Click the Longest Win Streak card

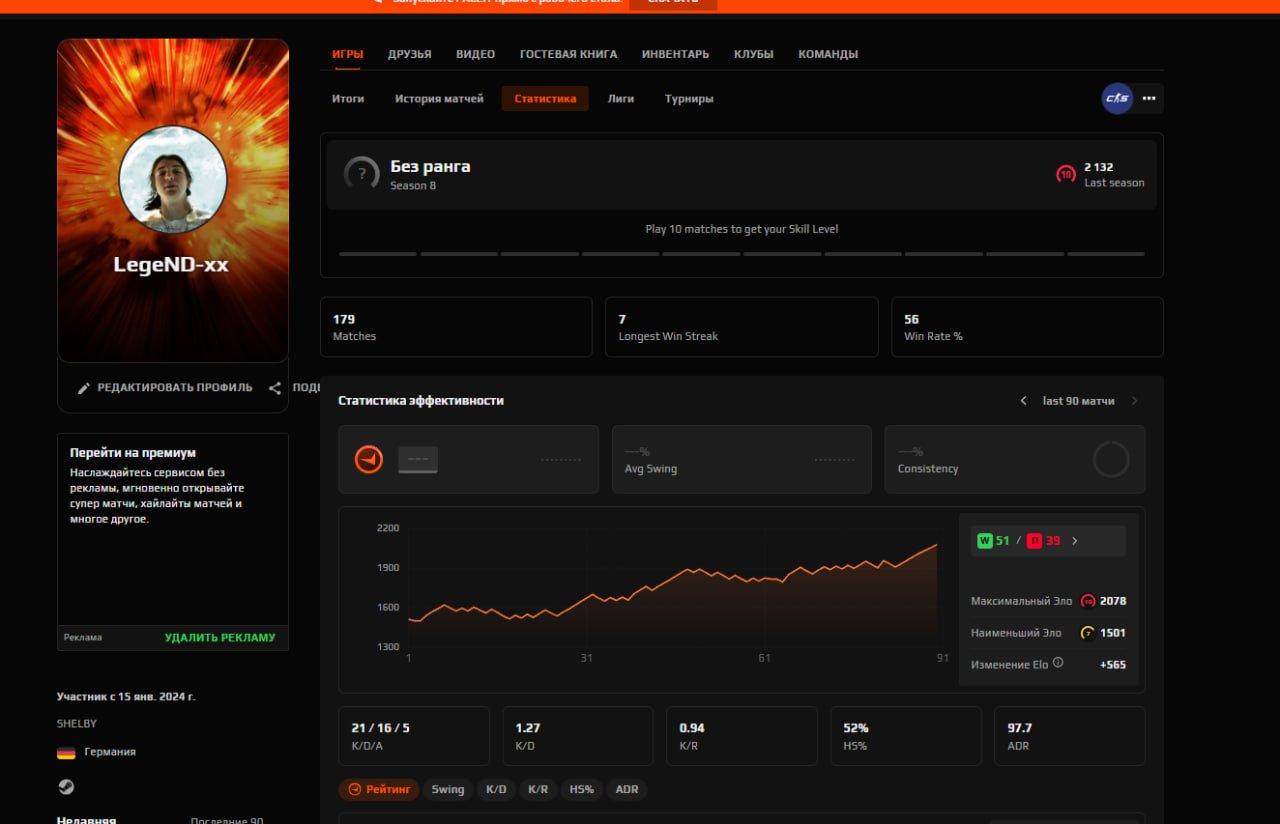coord(742,327)
